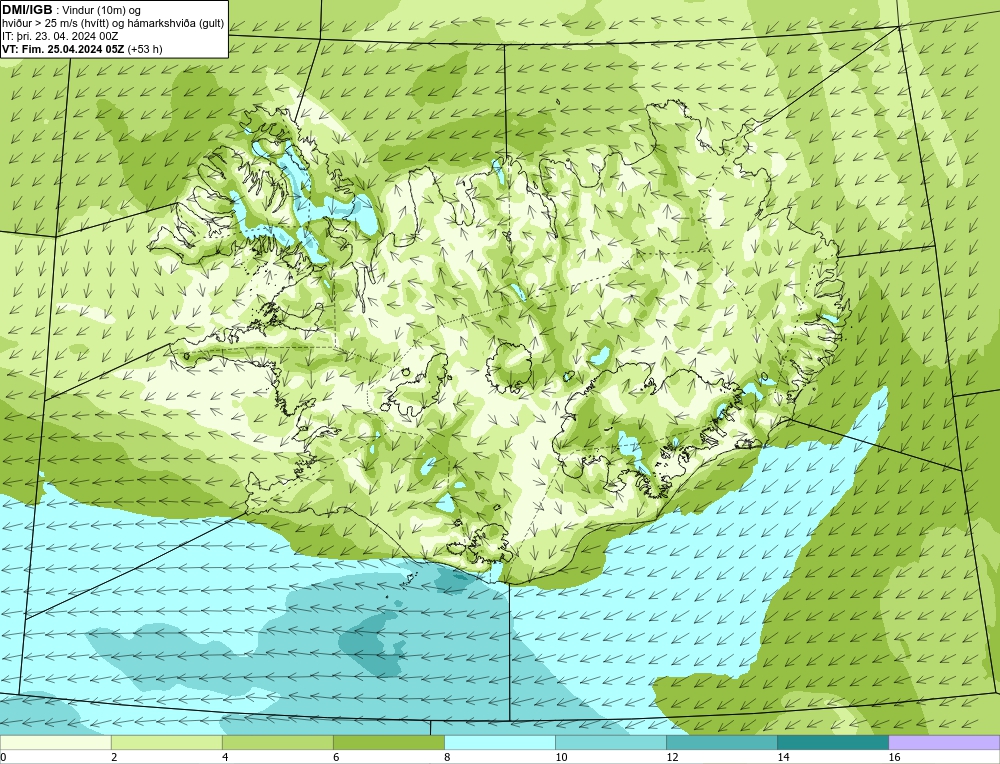Click the "Vindur (10m) og" description text
The image size is (1000, 764).
pyautogui.click(x=103, y=10)
